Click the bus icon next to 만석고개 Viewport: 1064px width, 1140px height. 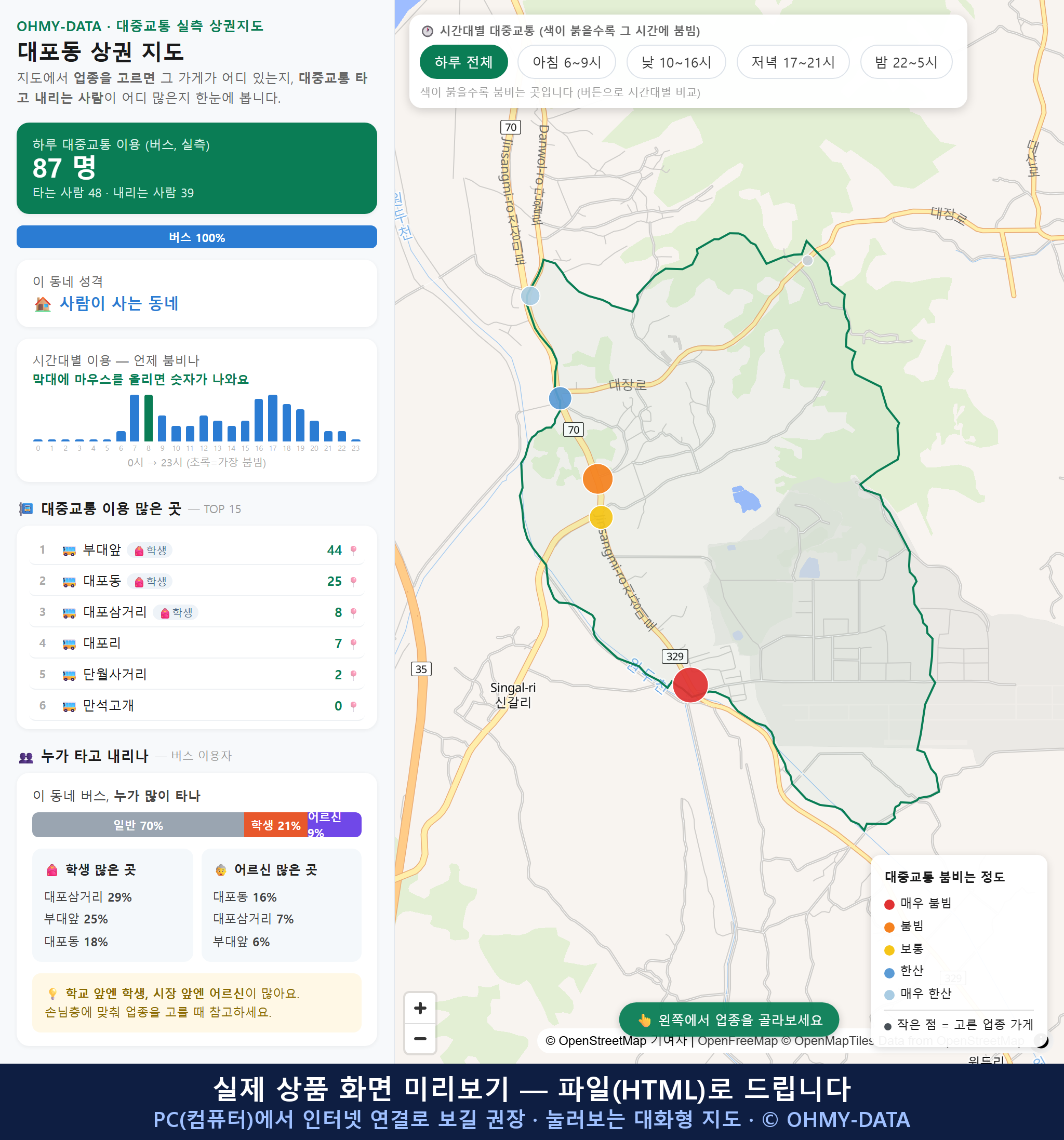69,706
